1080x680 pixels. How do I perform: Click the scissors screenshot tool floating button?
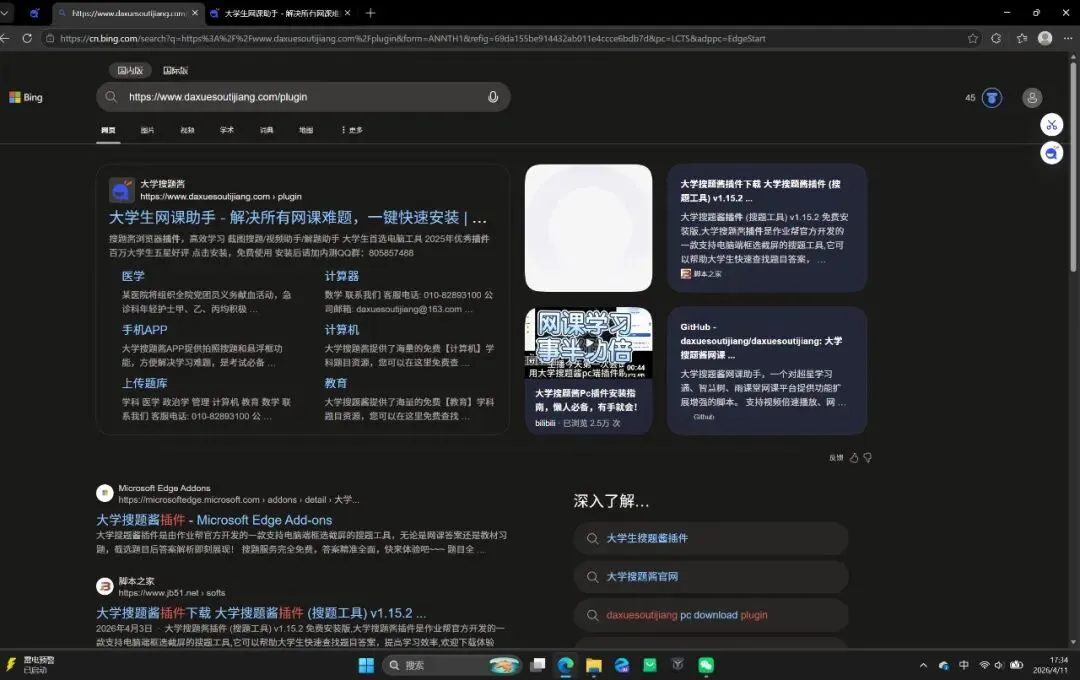(1052, 125)
